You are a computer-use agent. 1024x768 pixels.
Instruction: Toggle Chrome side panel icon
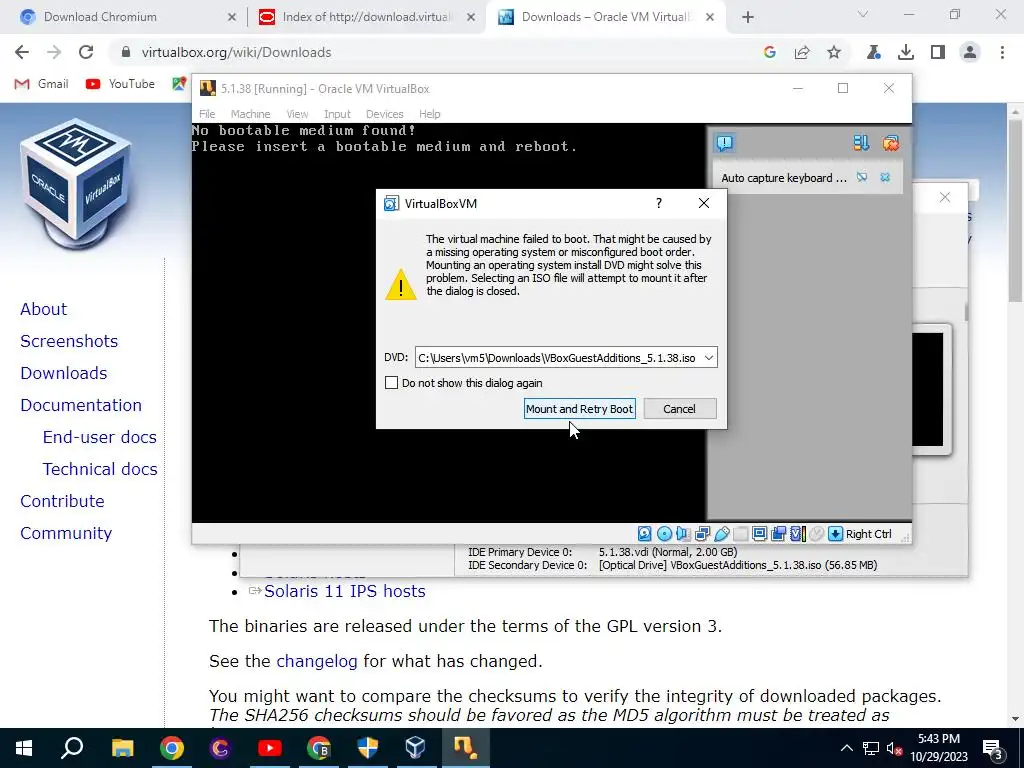pyautogui.click(x=938, y=52)
